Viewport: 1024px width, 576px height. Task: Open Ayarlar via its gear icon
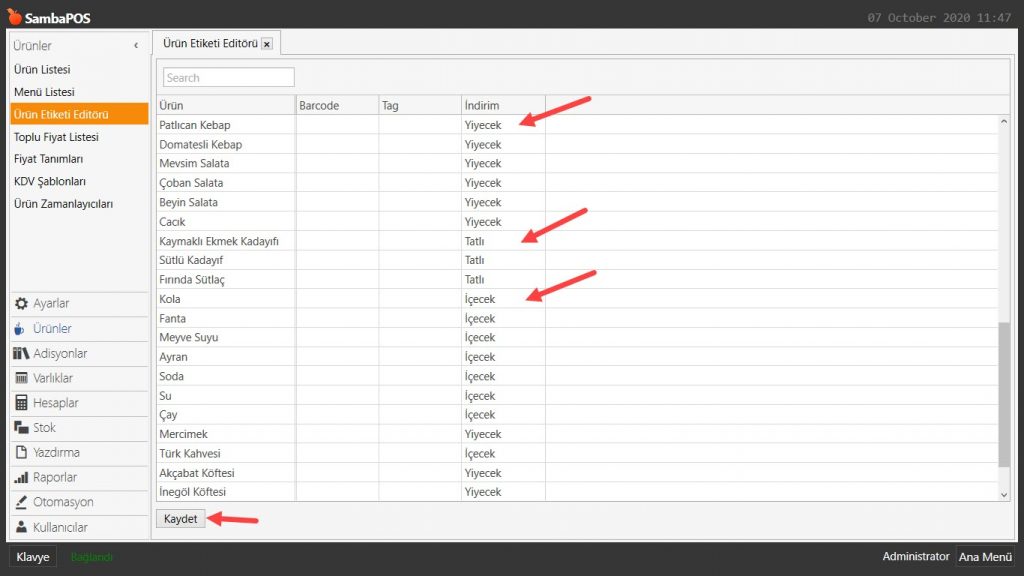21,304
